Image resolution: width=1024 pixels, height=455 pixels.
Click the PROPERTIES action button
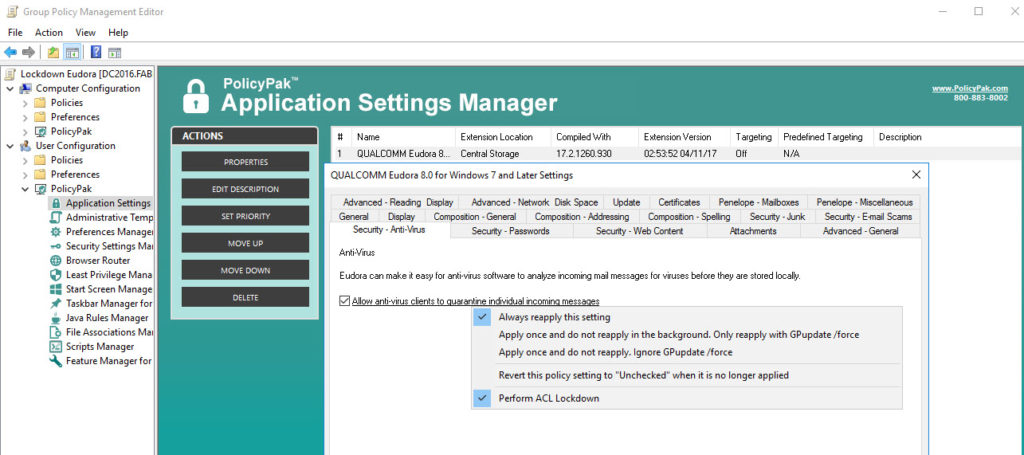point(246,162)
